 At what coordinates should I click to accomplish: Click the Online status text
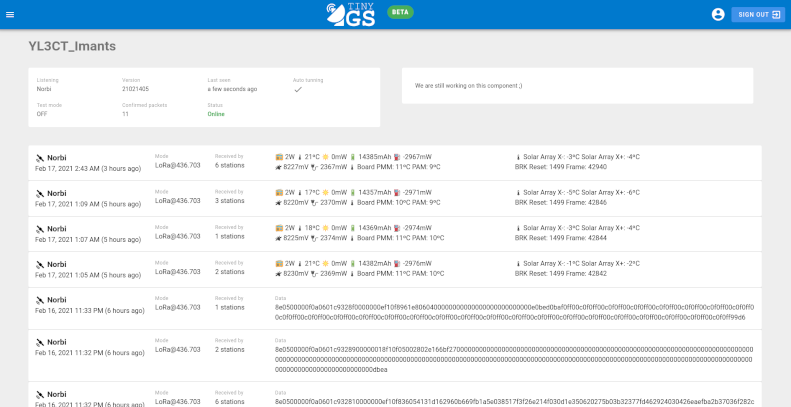coord(216,114)
